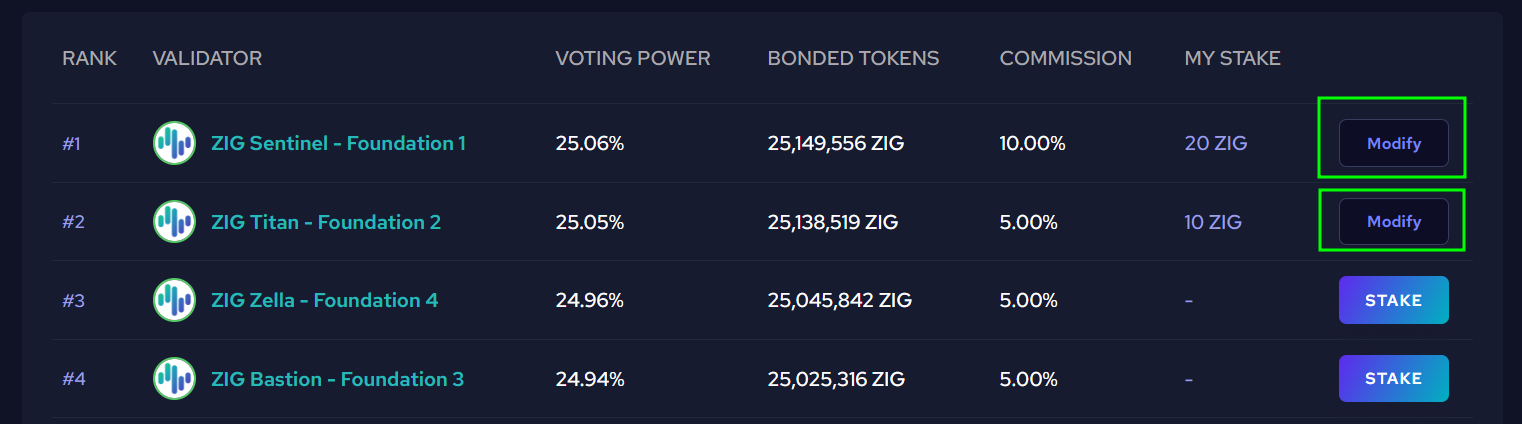Open ZIG Sentinel - Foundation 1 validator
The width and height of the screenshot is (1522, 424).
pyautogui.click(x=338, y=143)
